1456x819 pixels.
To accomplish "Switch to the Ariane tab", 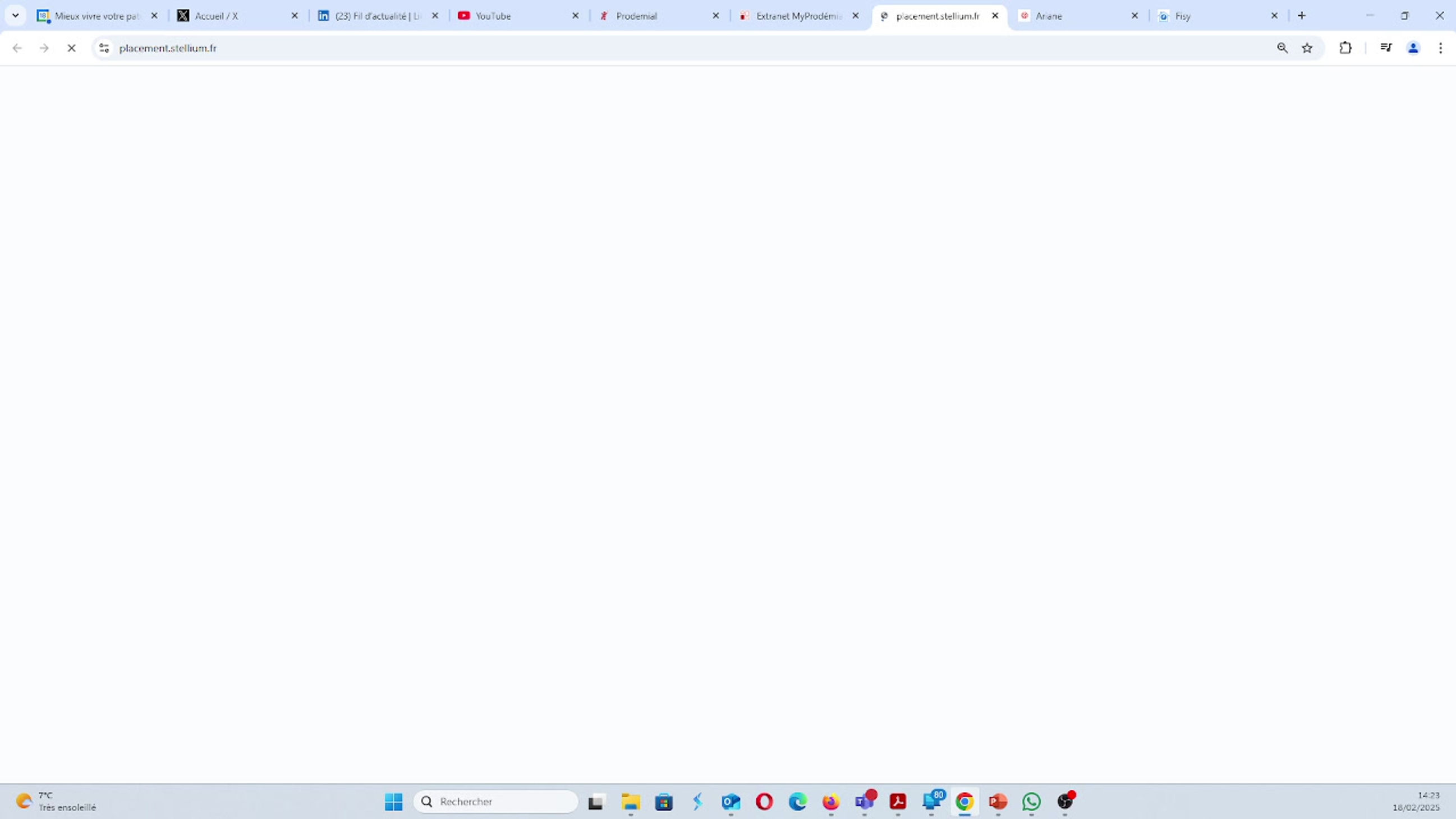I will click(1049, 16).
